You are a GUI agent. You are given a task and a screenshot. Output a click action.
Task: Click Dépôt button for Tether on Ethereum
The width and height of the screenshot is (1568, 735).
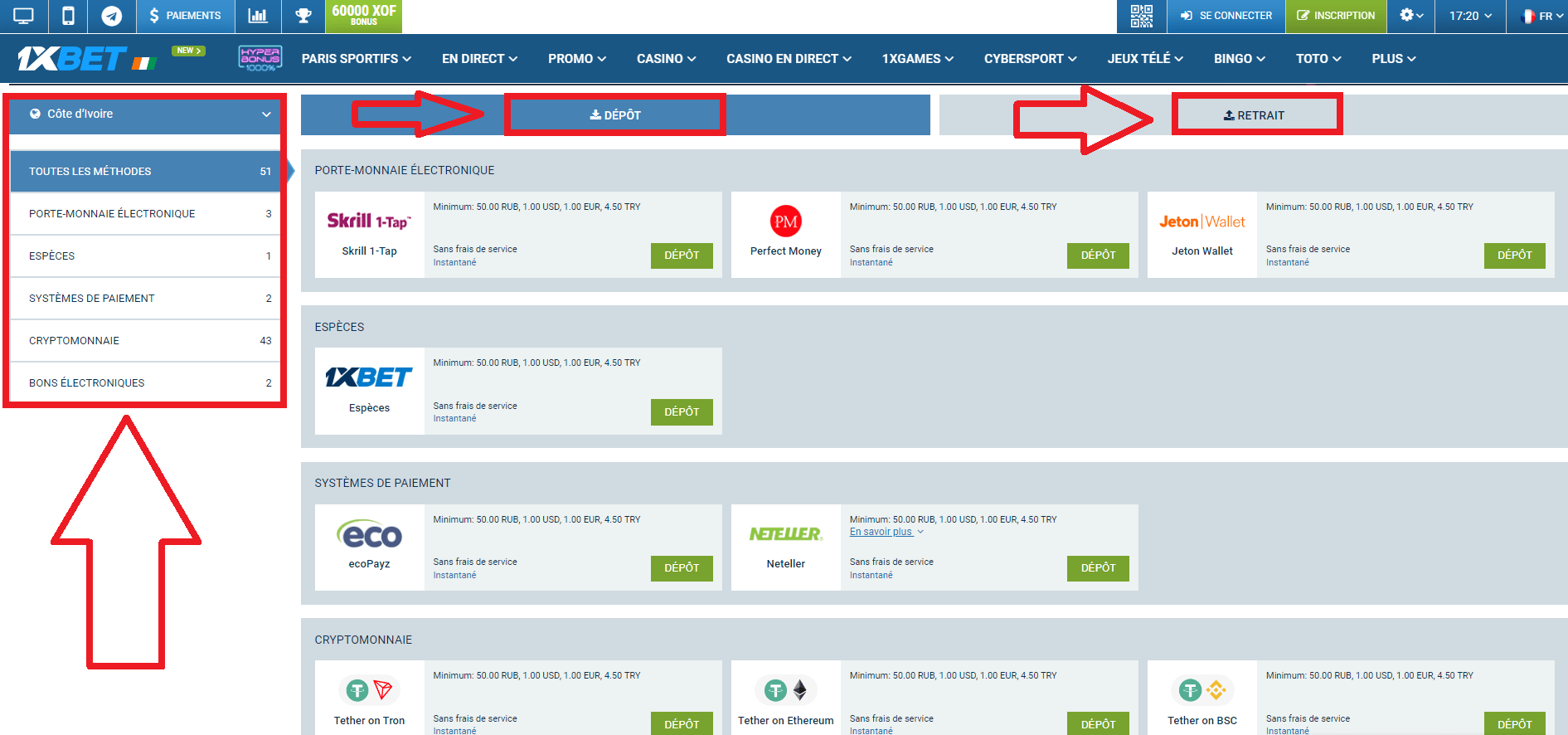click(1098, 723)
